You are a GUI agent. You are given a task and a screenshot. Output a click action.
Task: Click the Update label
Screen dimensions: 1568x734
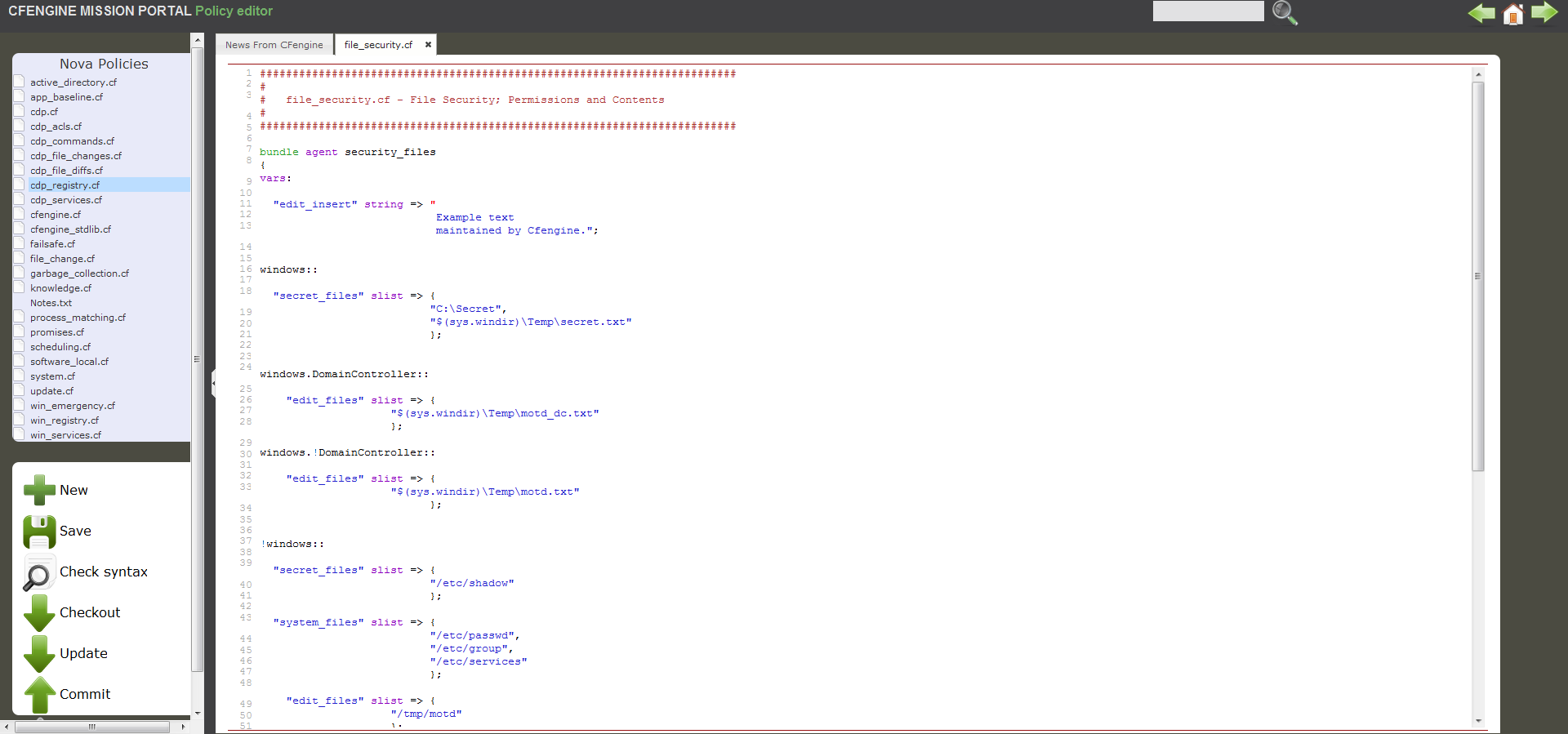[x=83, y=654]
